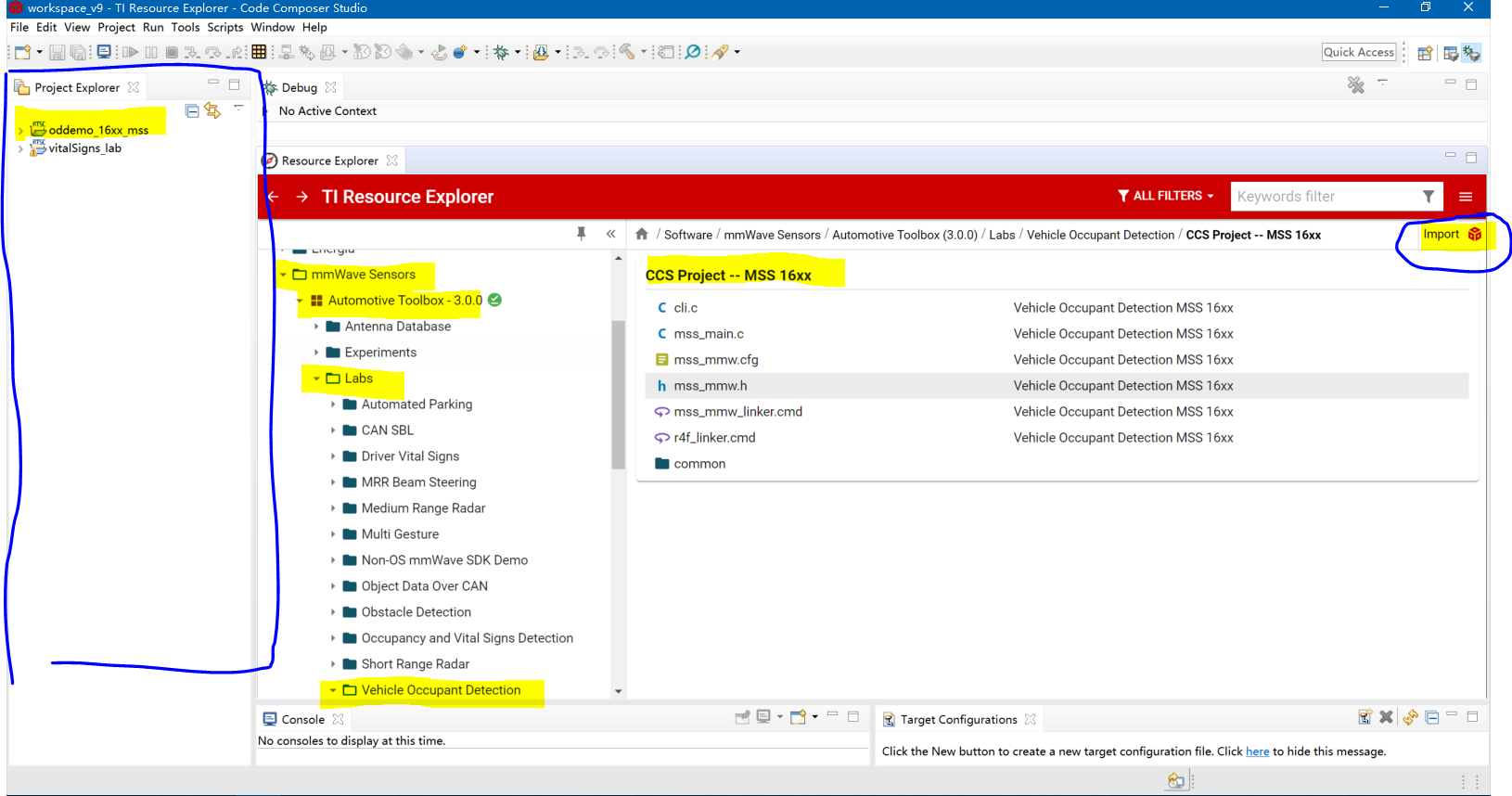Open the Project menu

coord(116,27)
